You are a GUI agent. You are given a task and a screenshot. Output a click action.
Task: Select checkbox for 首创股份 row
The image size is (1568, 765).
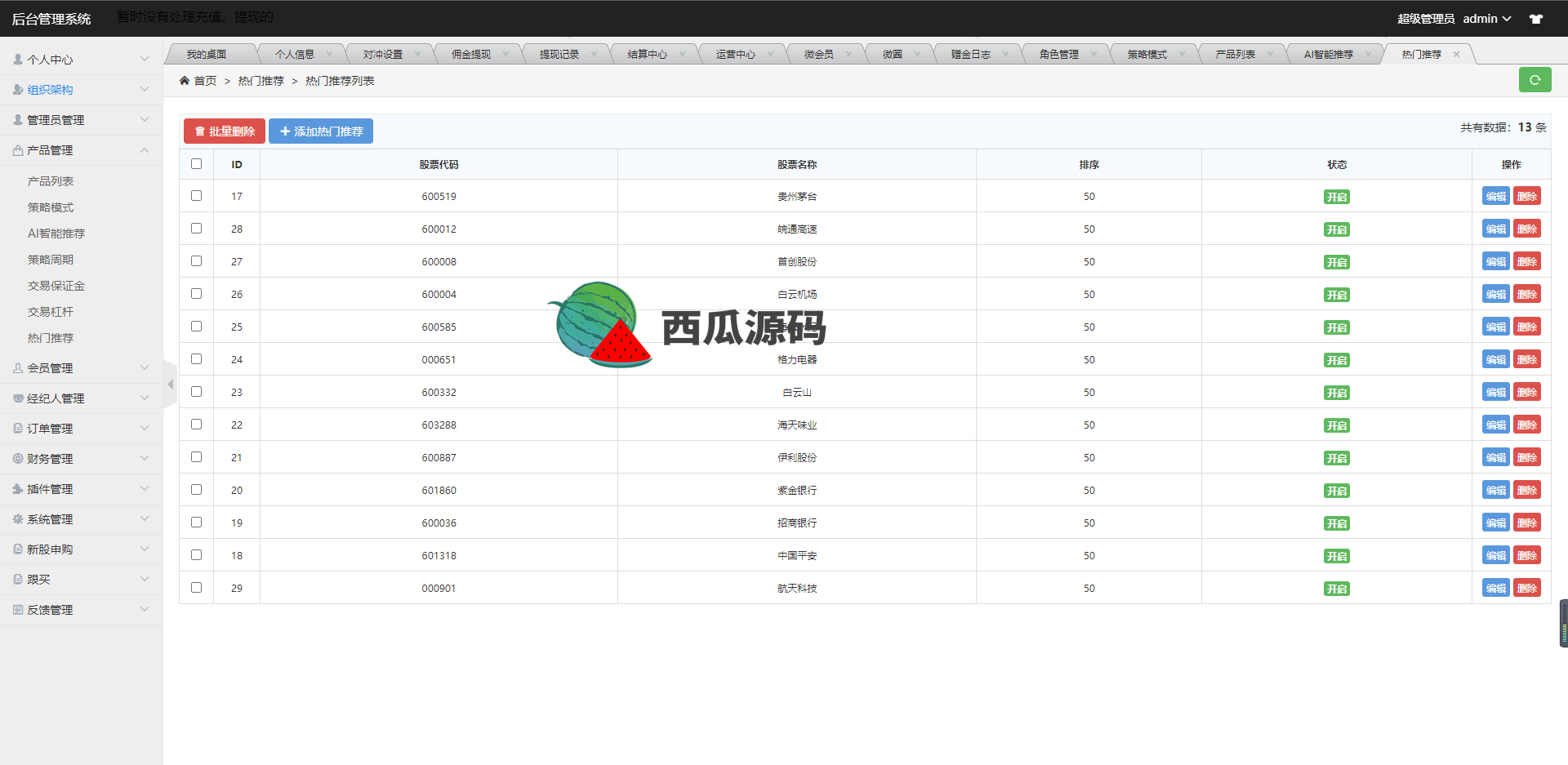[x=196, y=260]
